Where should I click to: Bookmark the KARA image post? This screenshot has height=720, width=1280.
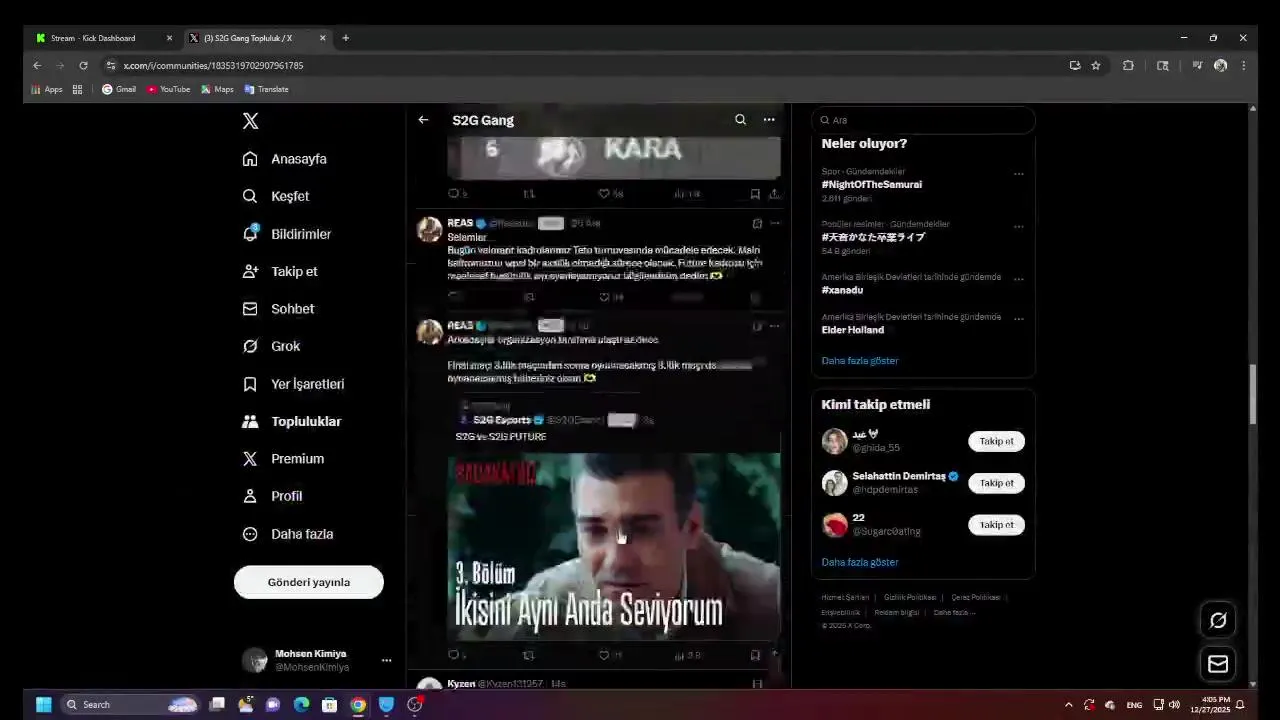pyautogui.click(x=755, y=194)
